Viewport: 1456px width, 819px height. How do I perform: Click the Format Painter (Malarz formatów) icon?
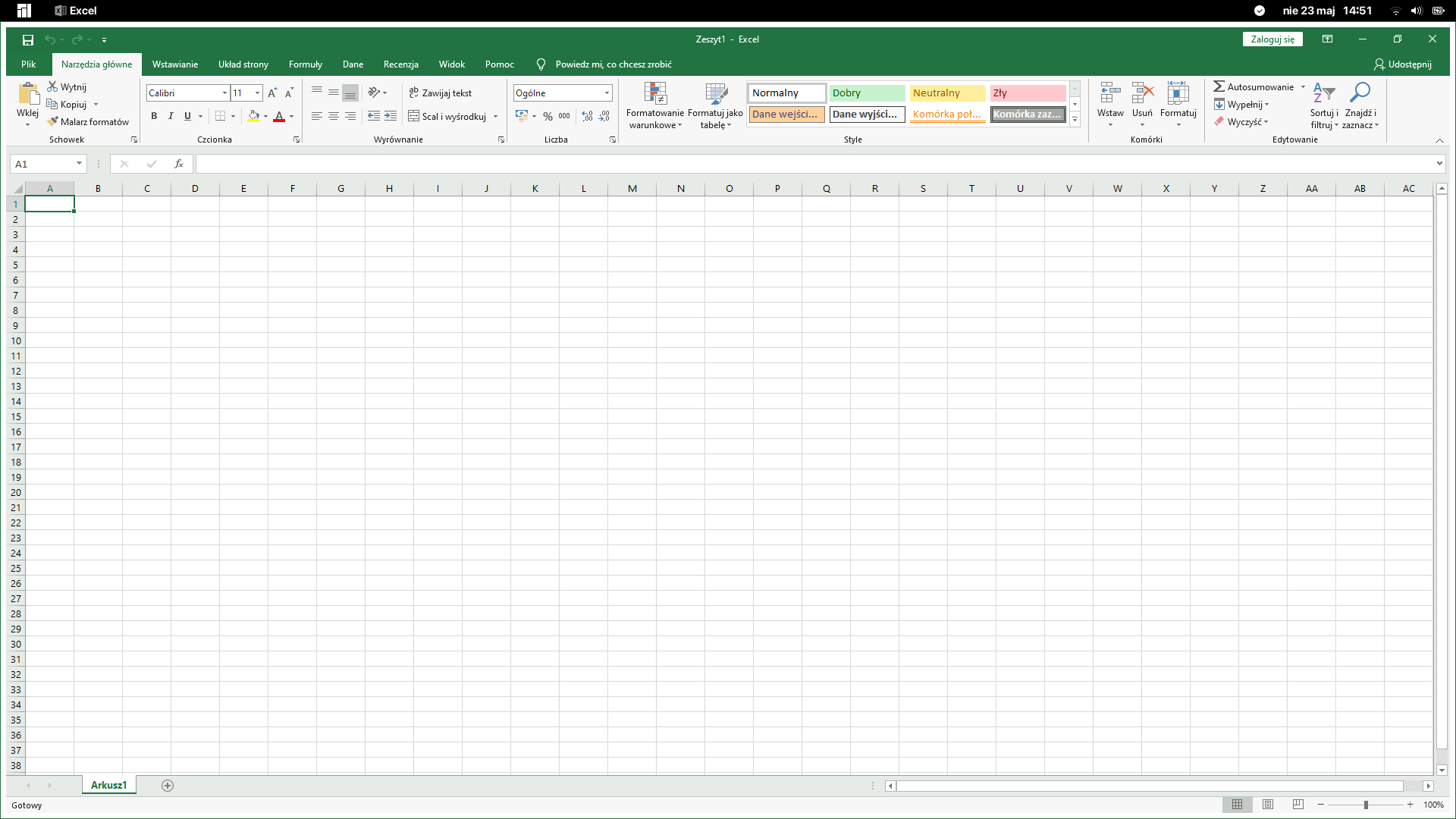point(52,121)
